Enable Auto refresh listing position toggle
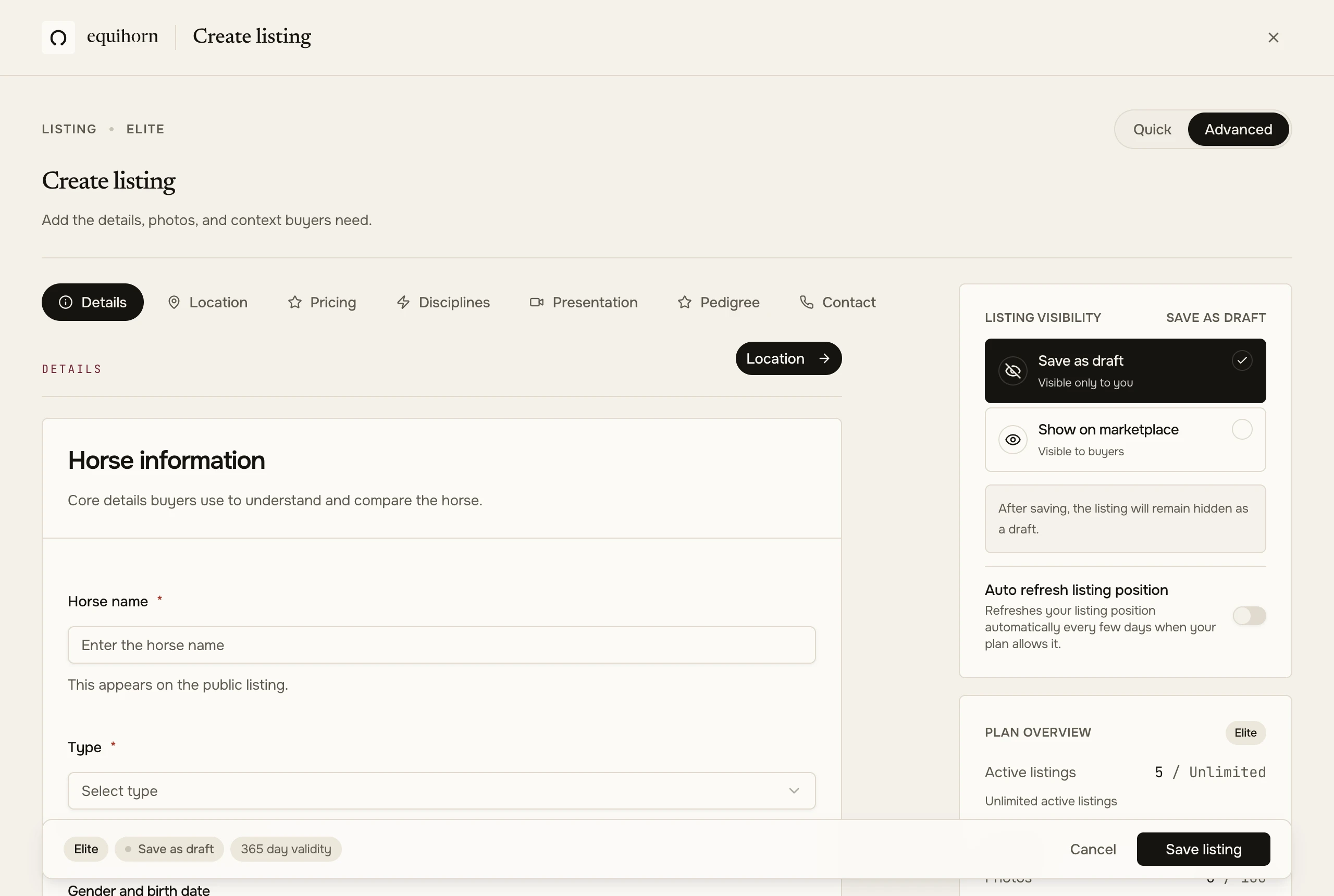The height and width of the screenshot is (896, 1334). click(1249, 616)
